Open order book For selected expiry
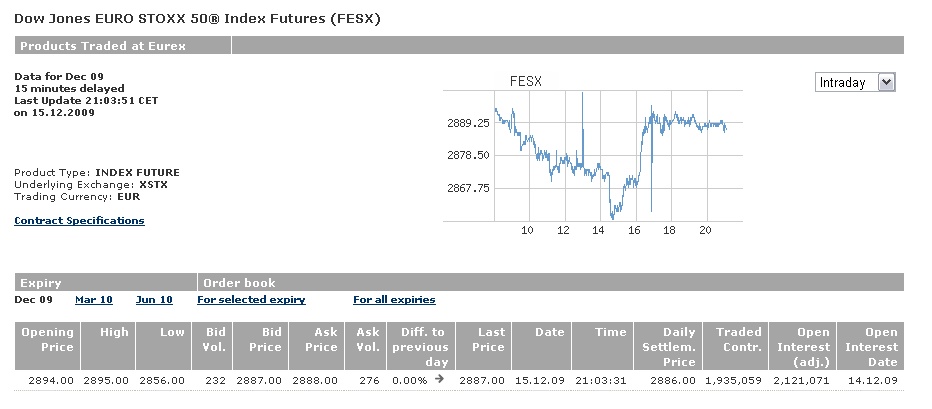The width and height of the screenshot is (932, 409). [251, 299]
